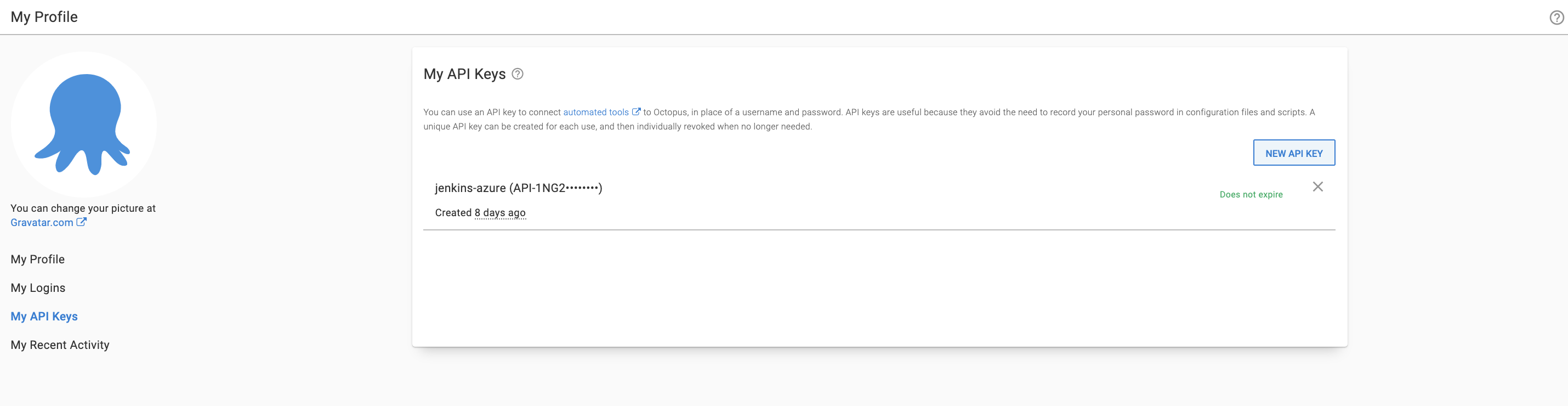
Task: Navigate to My Profile in the sidebar
Action: pyautogui.click(x=37, y=259)
